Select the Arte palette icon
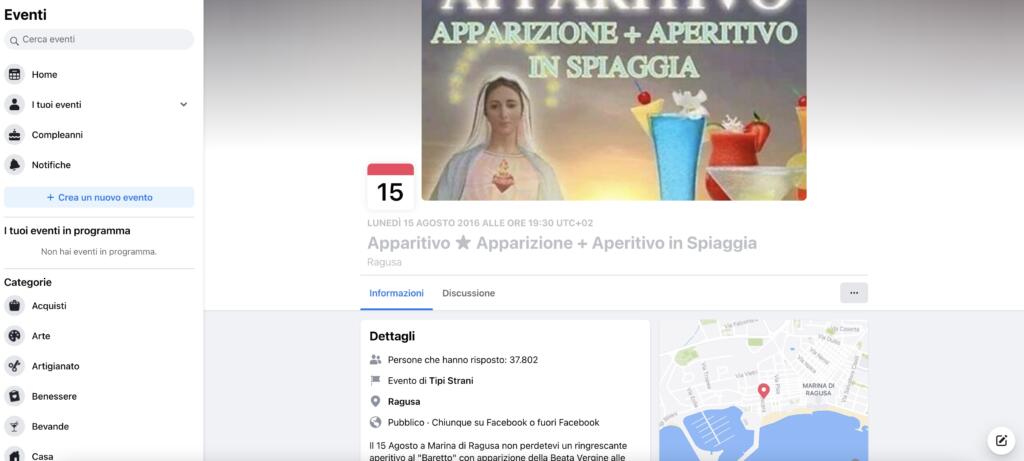 [x=14, y=336]
